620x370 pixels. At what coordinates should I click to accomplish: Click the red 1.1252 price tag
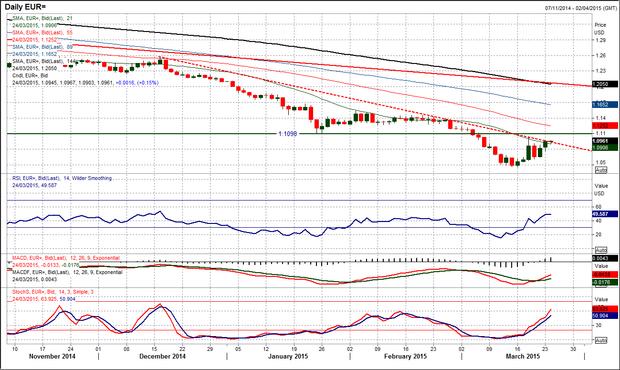coord(605,125)
